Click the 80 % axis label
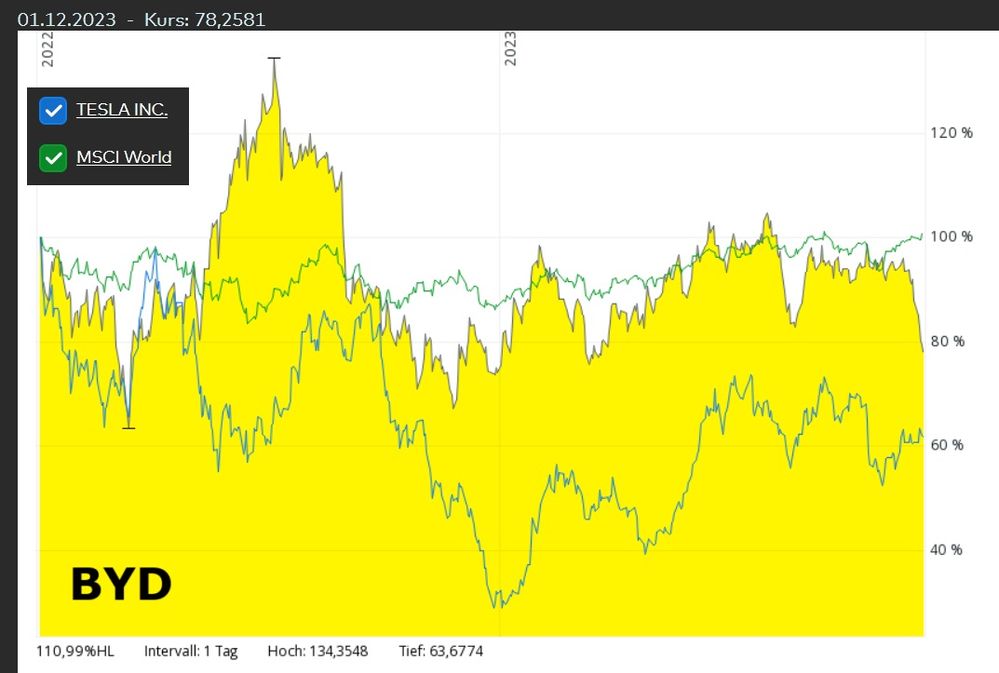 (x=947, y=341)
